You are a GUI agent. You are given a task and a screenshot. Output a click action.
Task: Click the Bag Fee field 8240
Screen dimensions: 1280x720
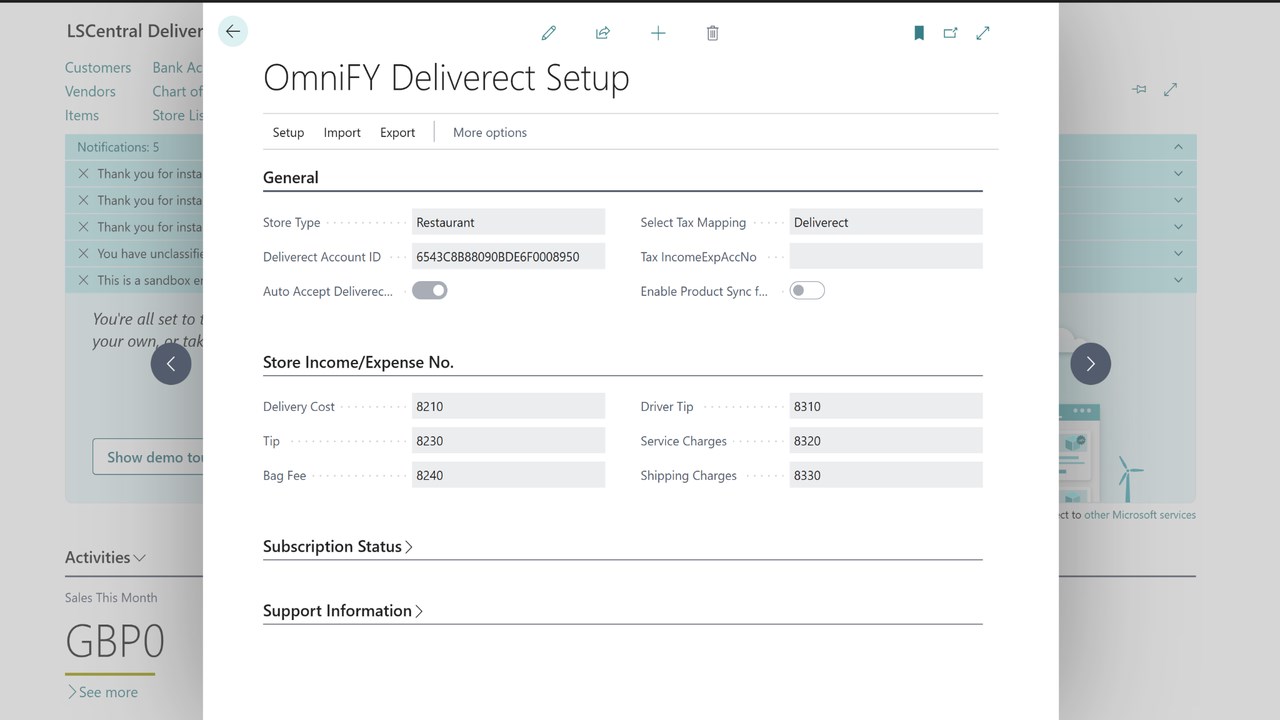click(508, 475)
